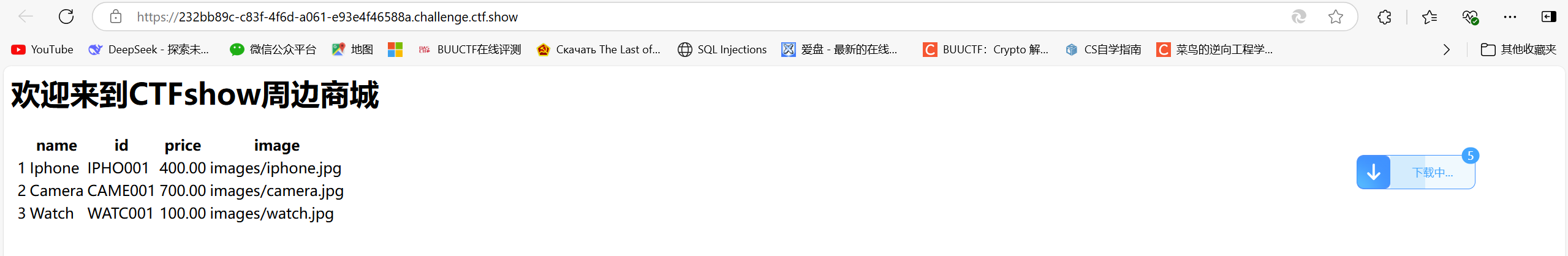This screenshot has width=1568, height=256.
Task: Click the address bar URL field
Action: [705, 17]
